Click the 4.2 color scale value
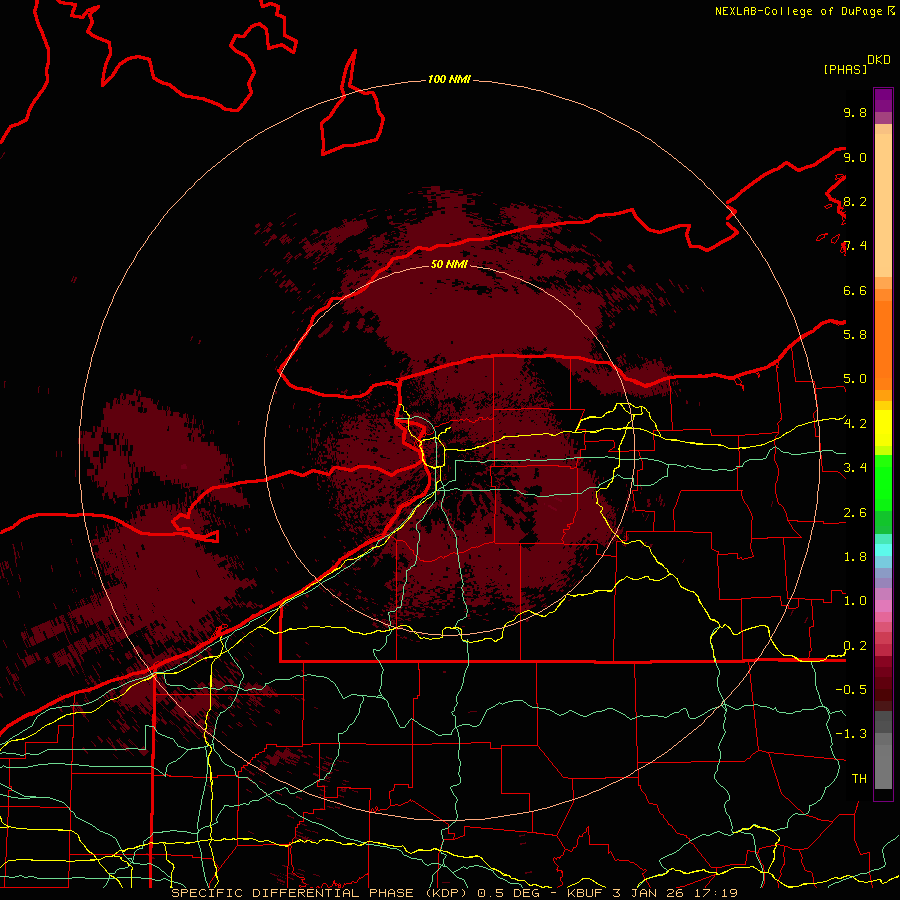 (x=855, y=424)
